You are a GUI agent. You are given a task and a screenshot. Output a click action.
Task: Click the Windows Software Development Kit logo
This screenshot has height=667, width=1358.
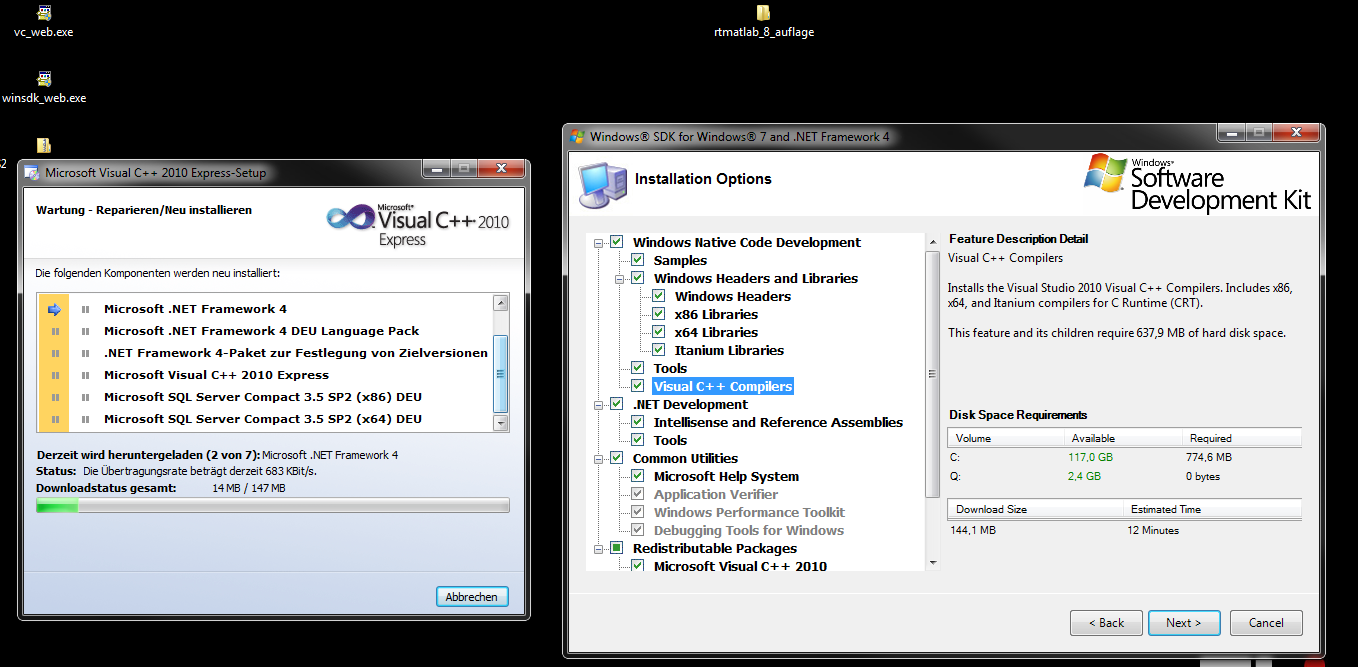click(1196, 183)
